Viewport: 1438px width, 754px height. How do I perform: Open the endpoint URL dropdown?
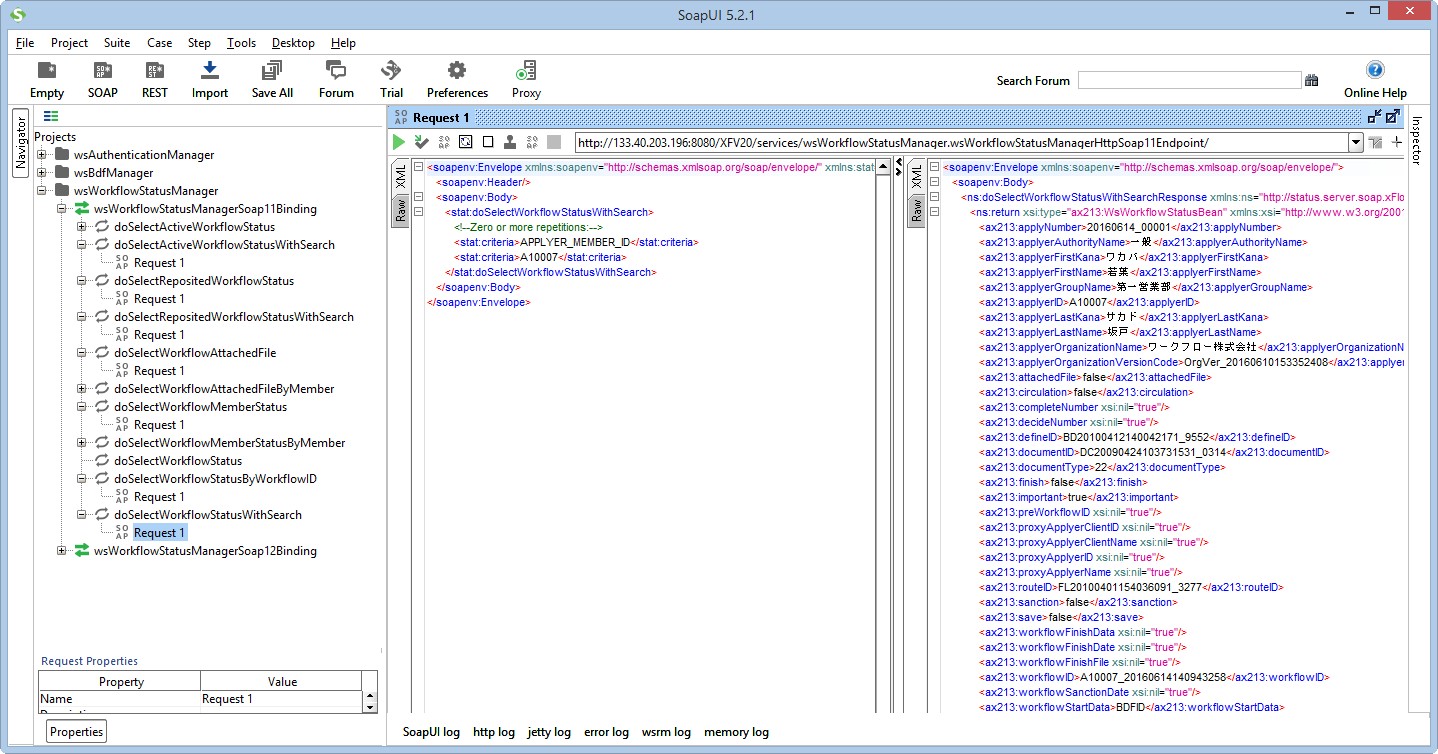[1358, 141]
